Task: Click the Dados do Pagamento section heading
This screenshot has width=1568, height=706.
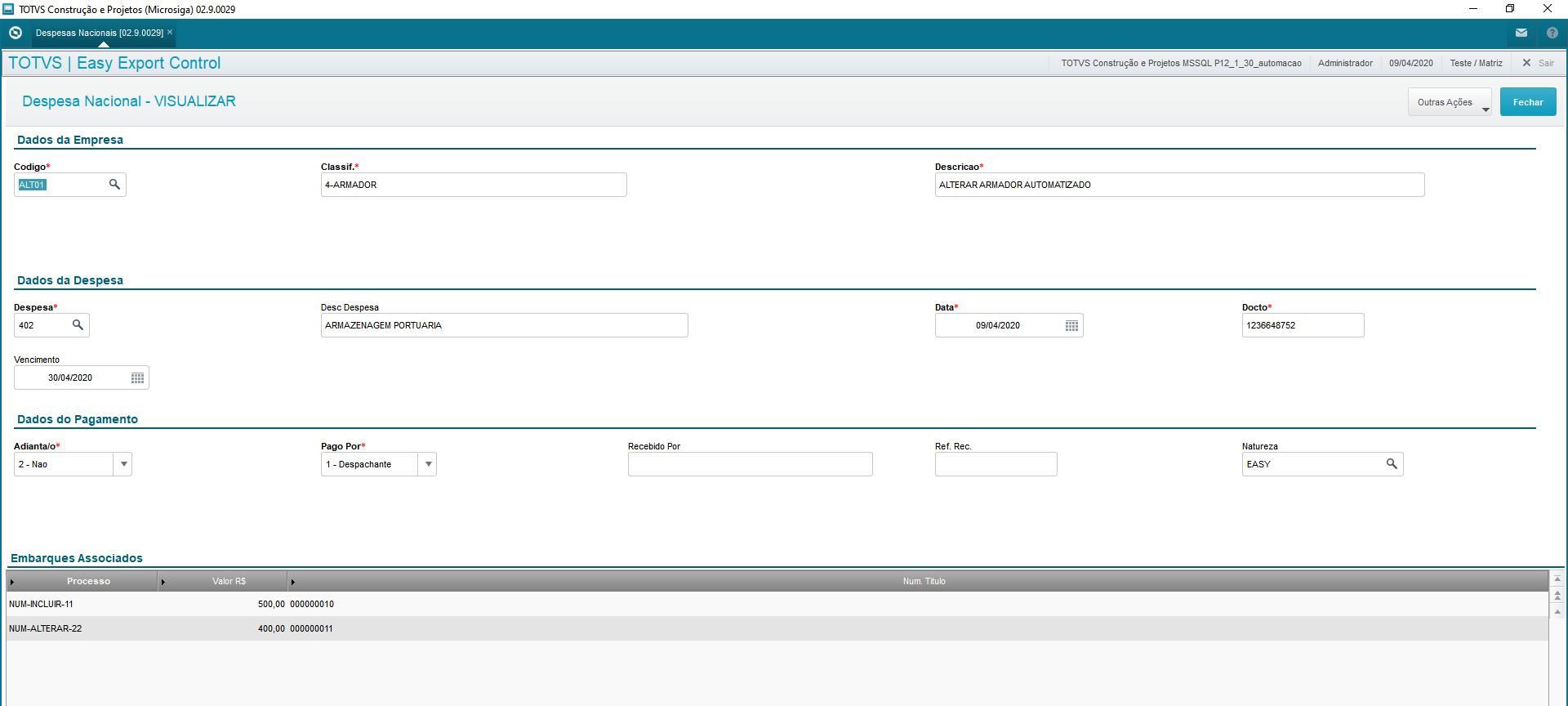Action: click(x=78, y=419)
